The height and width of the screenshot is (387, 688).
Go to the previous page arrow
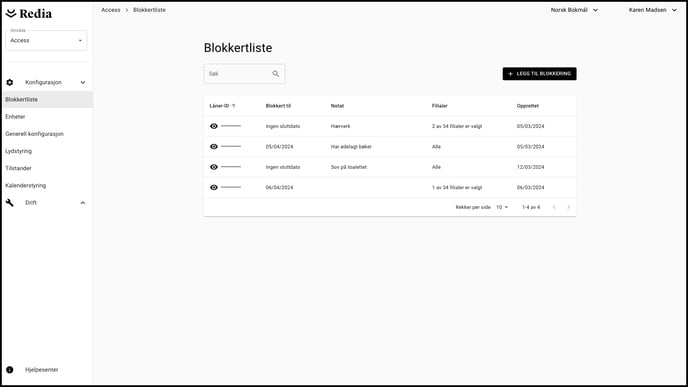554,207
